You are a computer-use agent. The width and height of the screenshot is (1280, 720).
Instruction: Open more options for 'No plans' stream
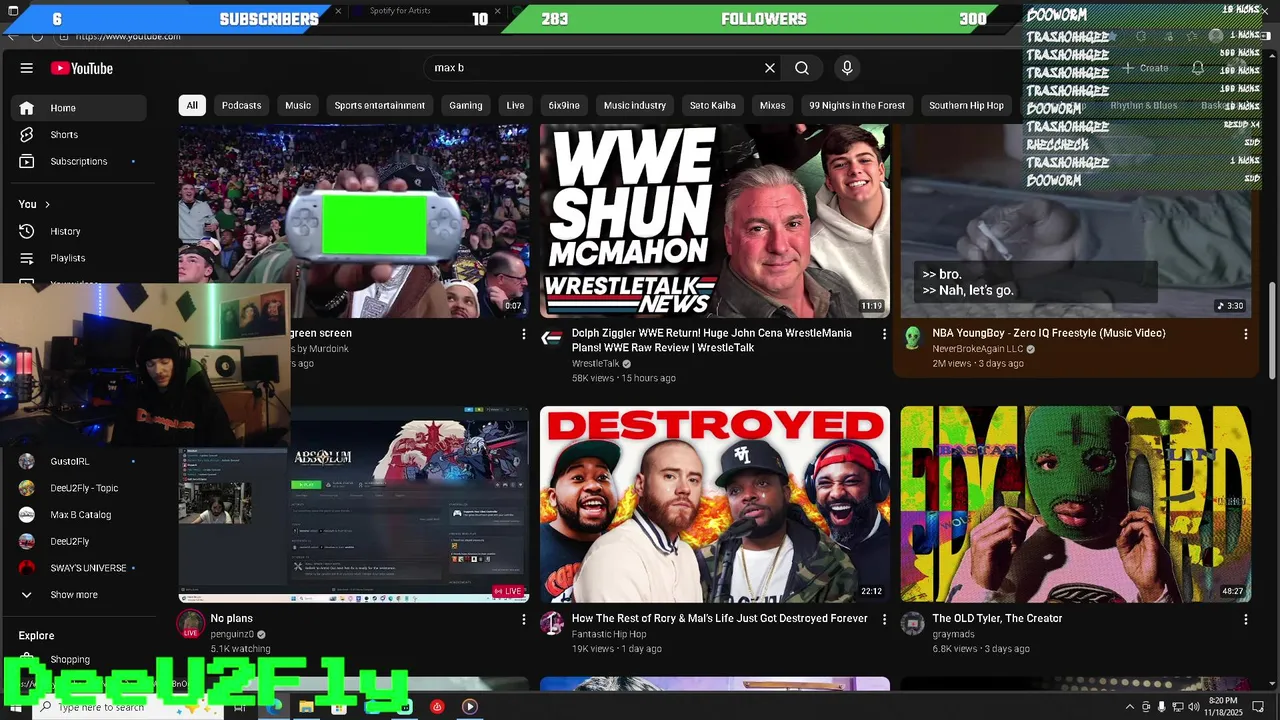(x=523, y=620)
